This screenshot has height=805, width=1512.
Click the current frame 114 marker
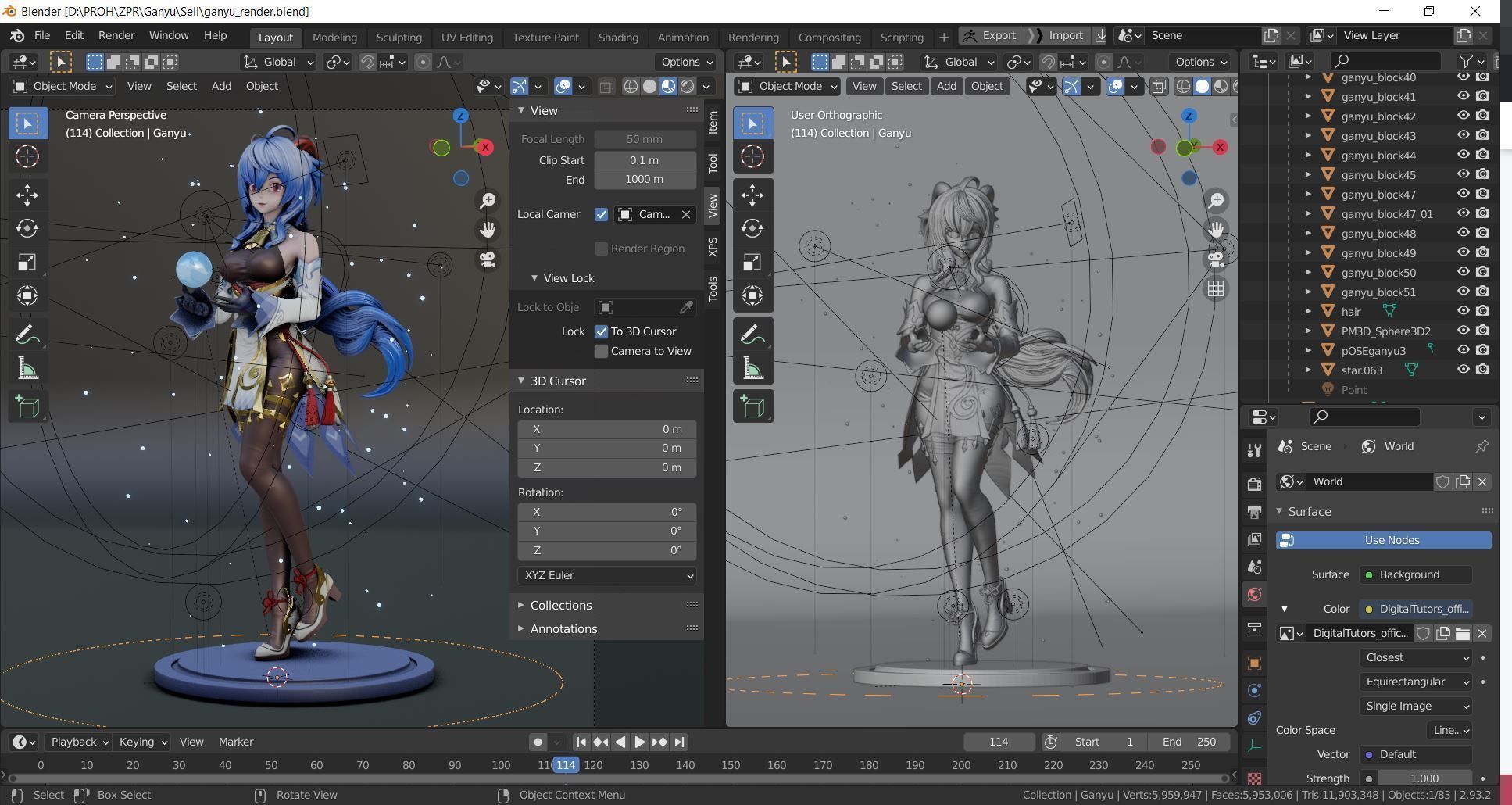pyautogui.click(x=566, y=765)
